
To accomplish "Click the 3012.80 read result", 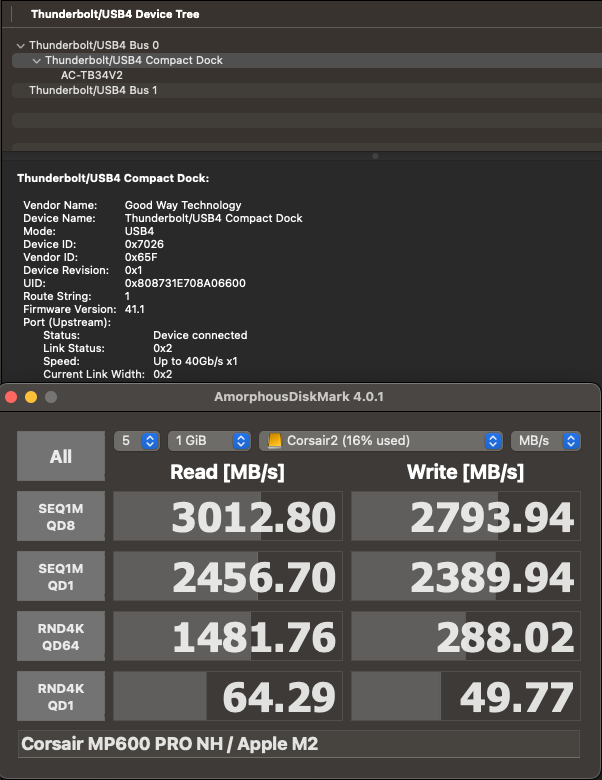I will click(x=228, y=516).
